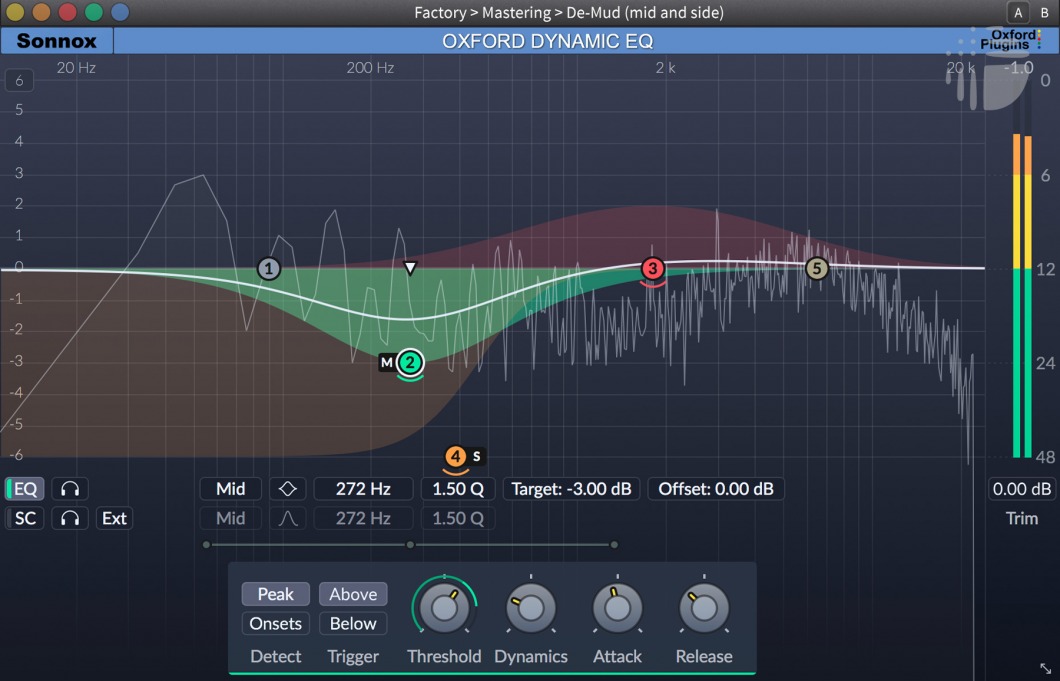Change the side-chain bell filter shape icon
Image resolution: width=1060 pixels, height=681 pixels.
tap(287, 518)
